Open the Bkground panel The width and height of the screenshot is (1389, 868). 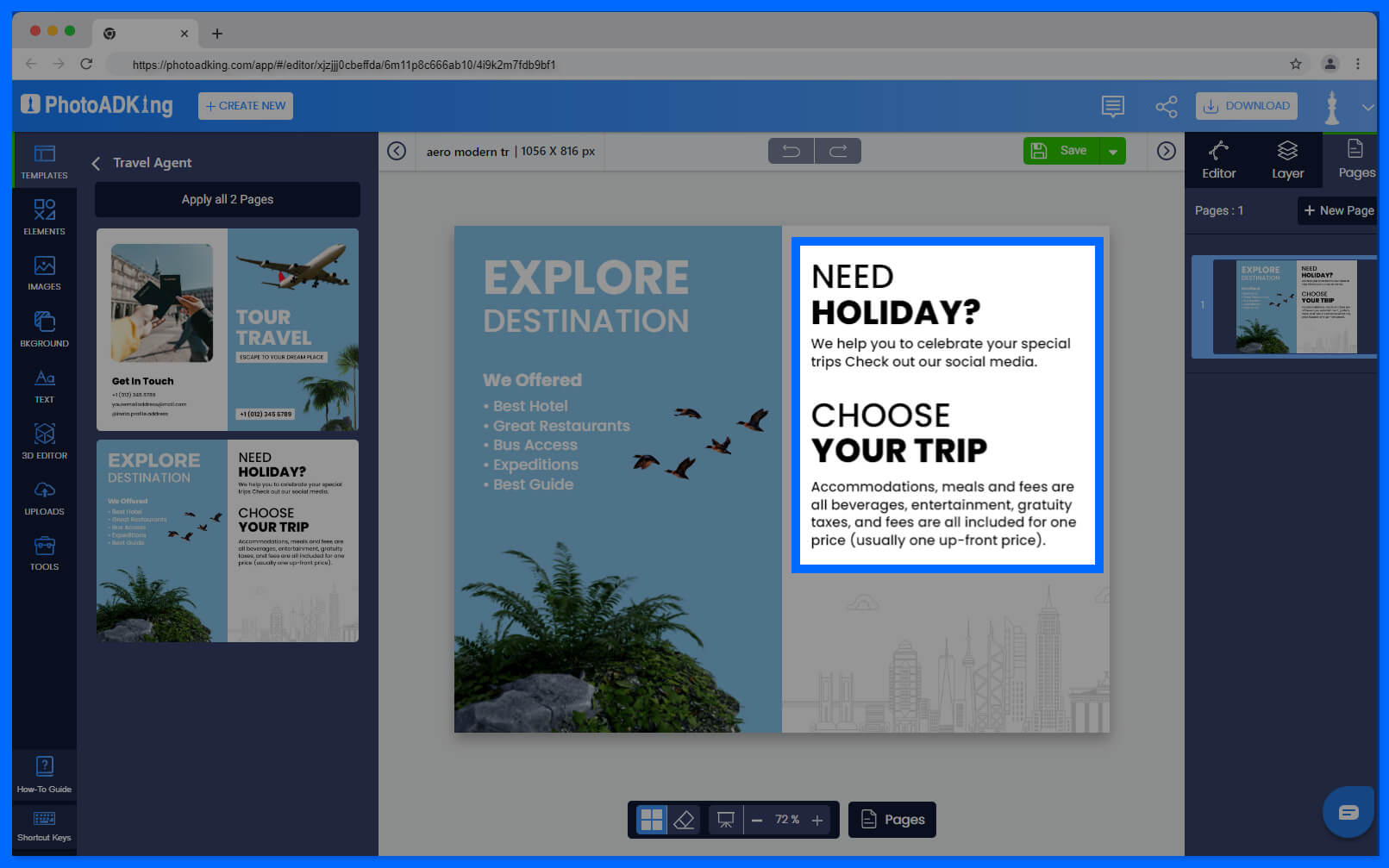44,329
